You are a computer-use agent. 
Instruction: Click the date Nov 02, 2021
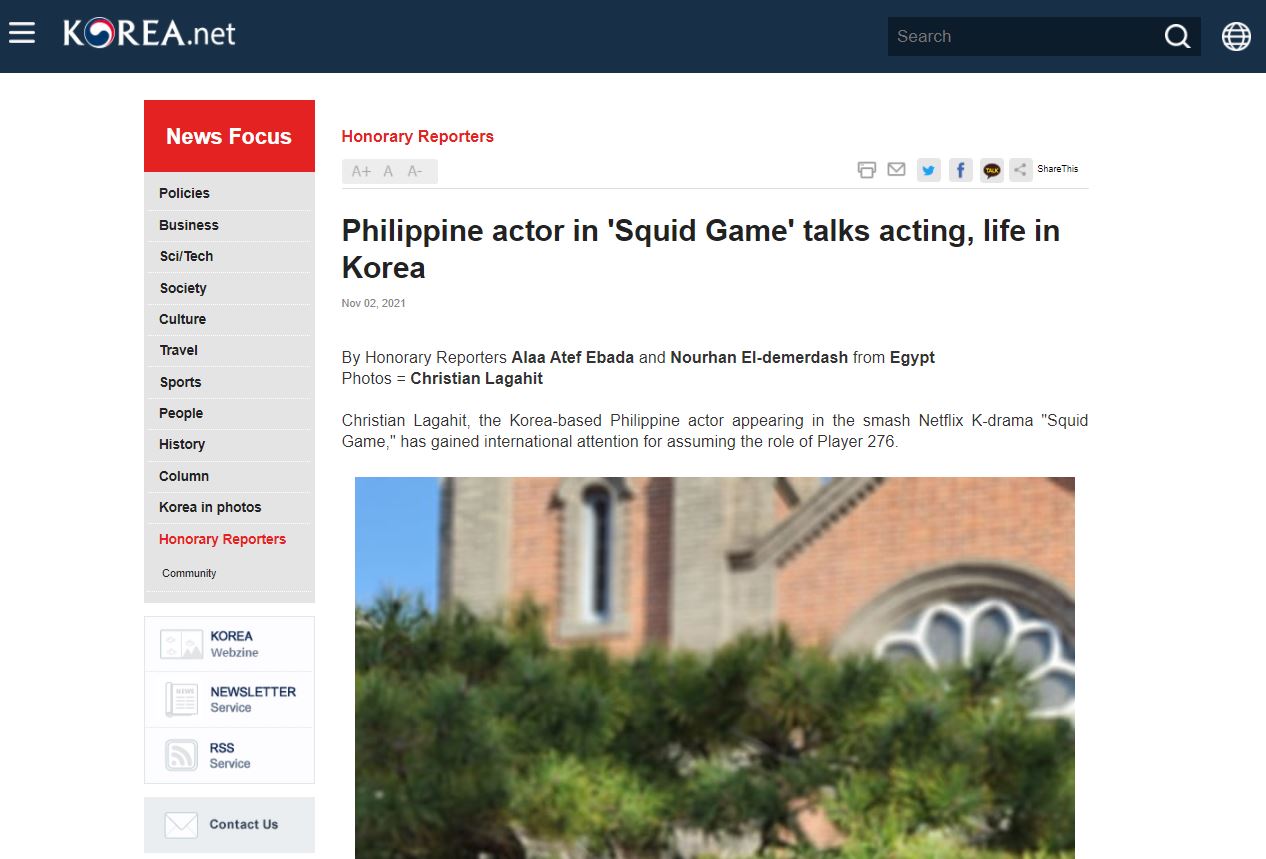(374, 303)
